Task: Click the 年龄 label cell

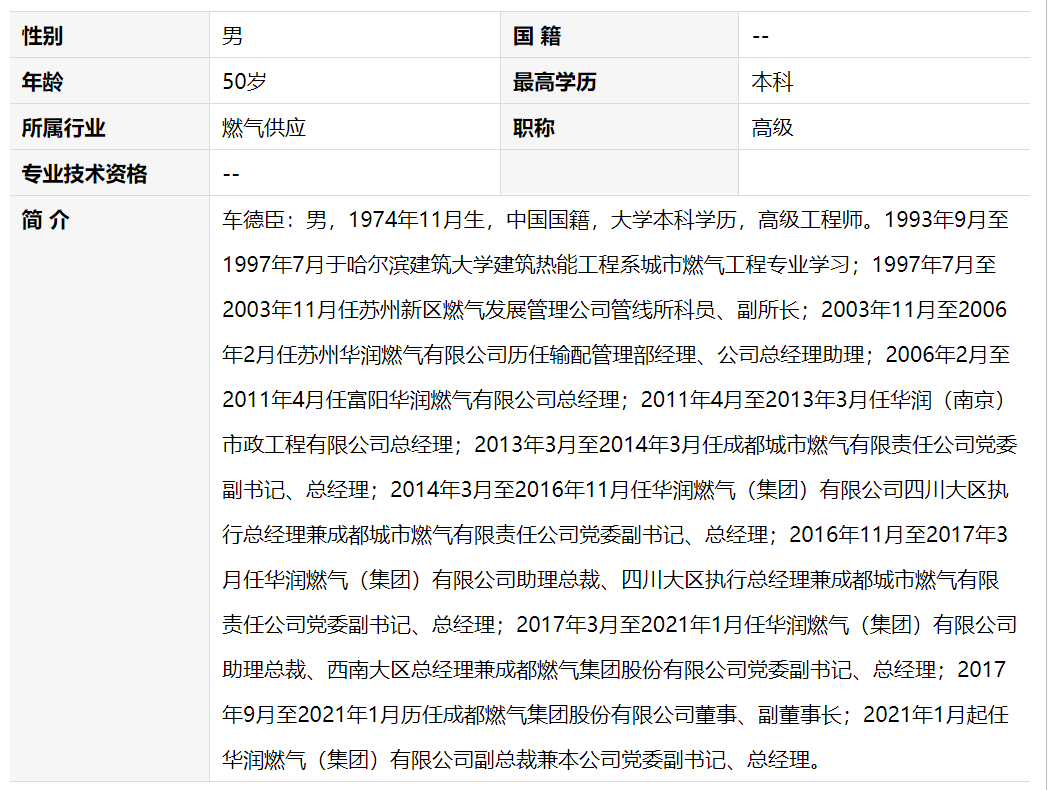Action: point(110,81)
